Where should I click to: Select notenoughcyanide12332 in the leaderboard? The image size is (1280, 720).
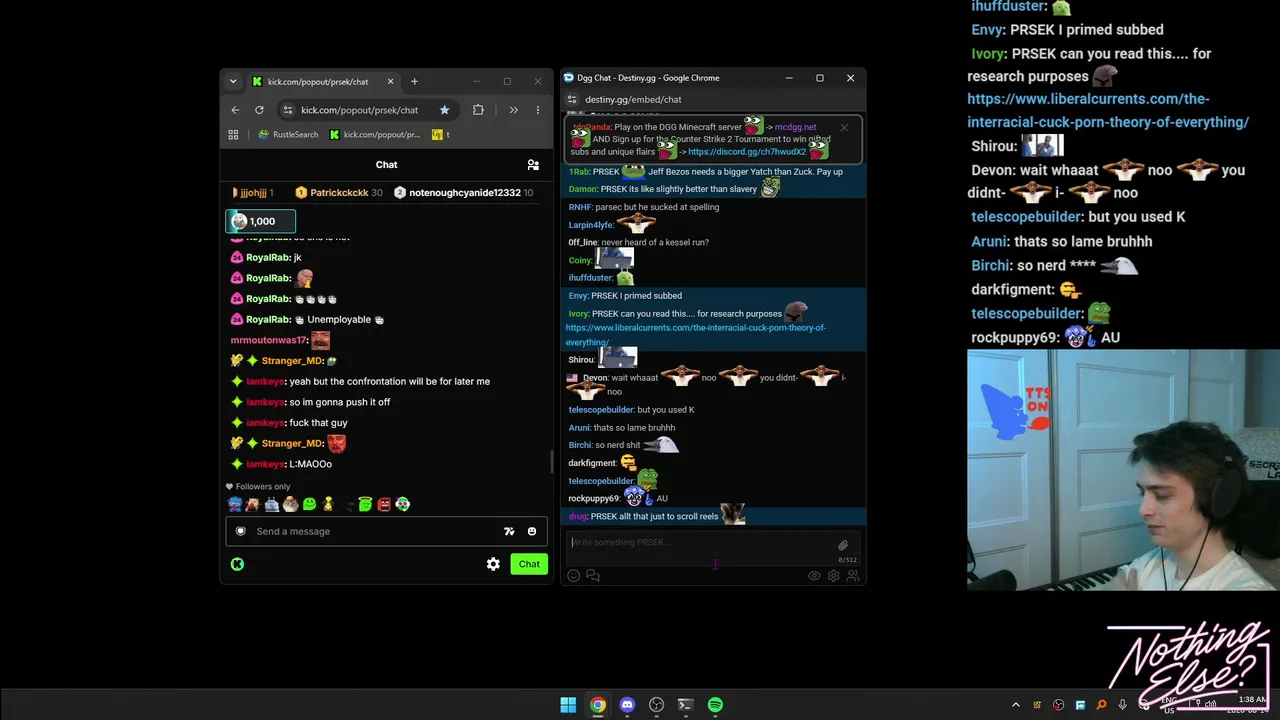[464, 192]
